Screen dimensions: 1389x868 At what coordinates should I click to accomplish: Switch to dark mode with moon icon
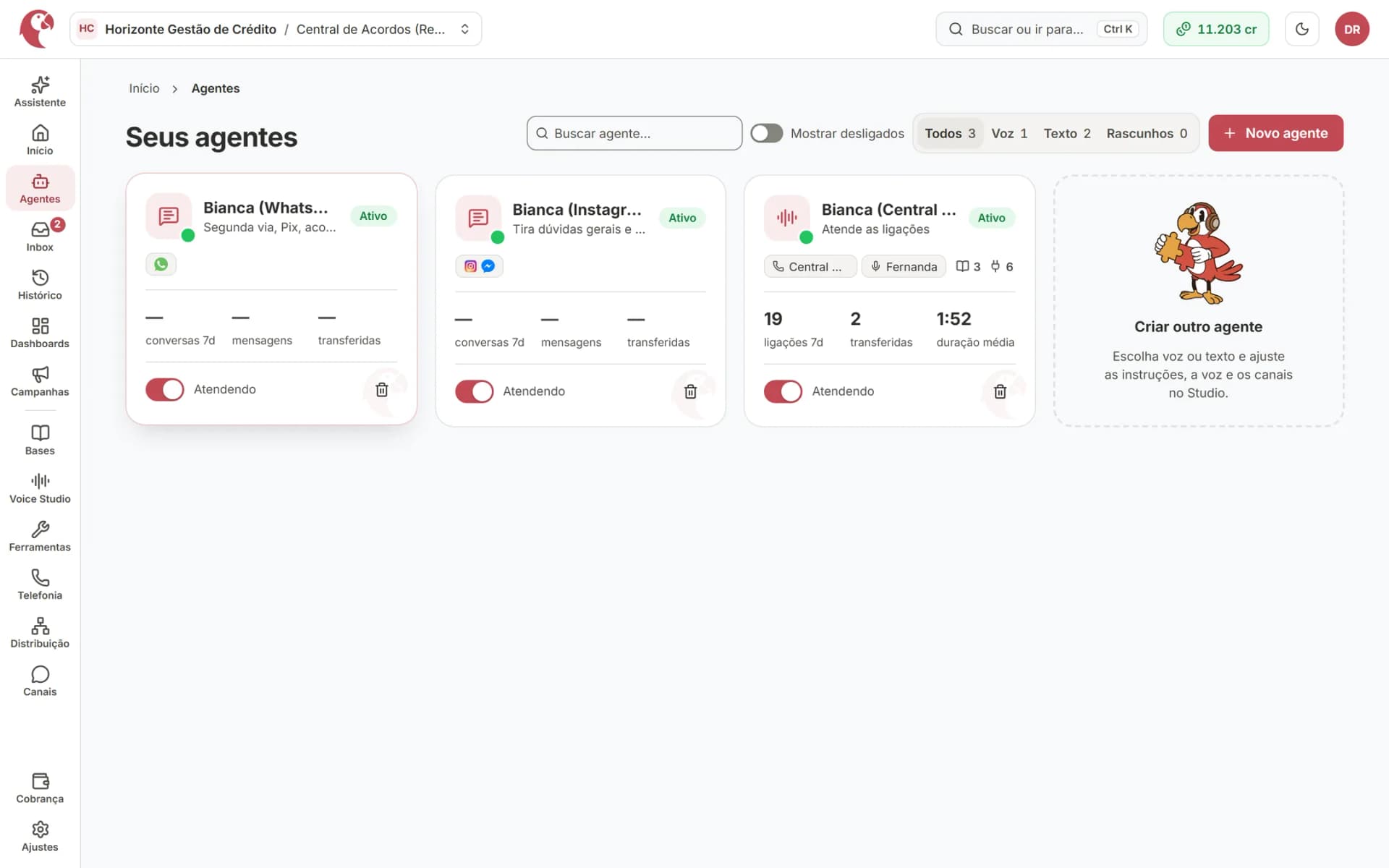(1301, 29)
